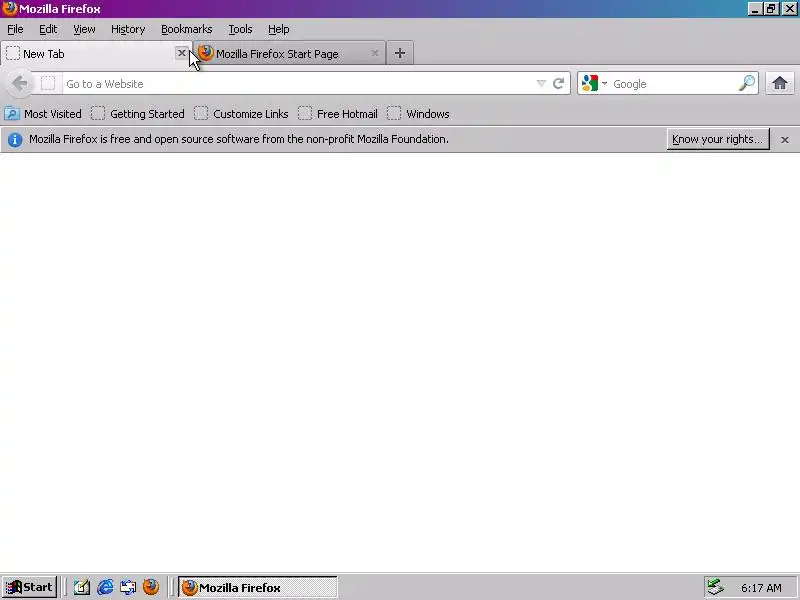Open the Windows bookmark
Viewport: 800px width, 600px height.
coord(418,114)
